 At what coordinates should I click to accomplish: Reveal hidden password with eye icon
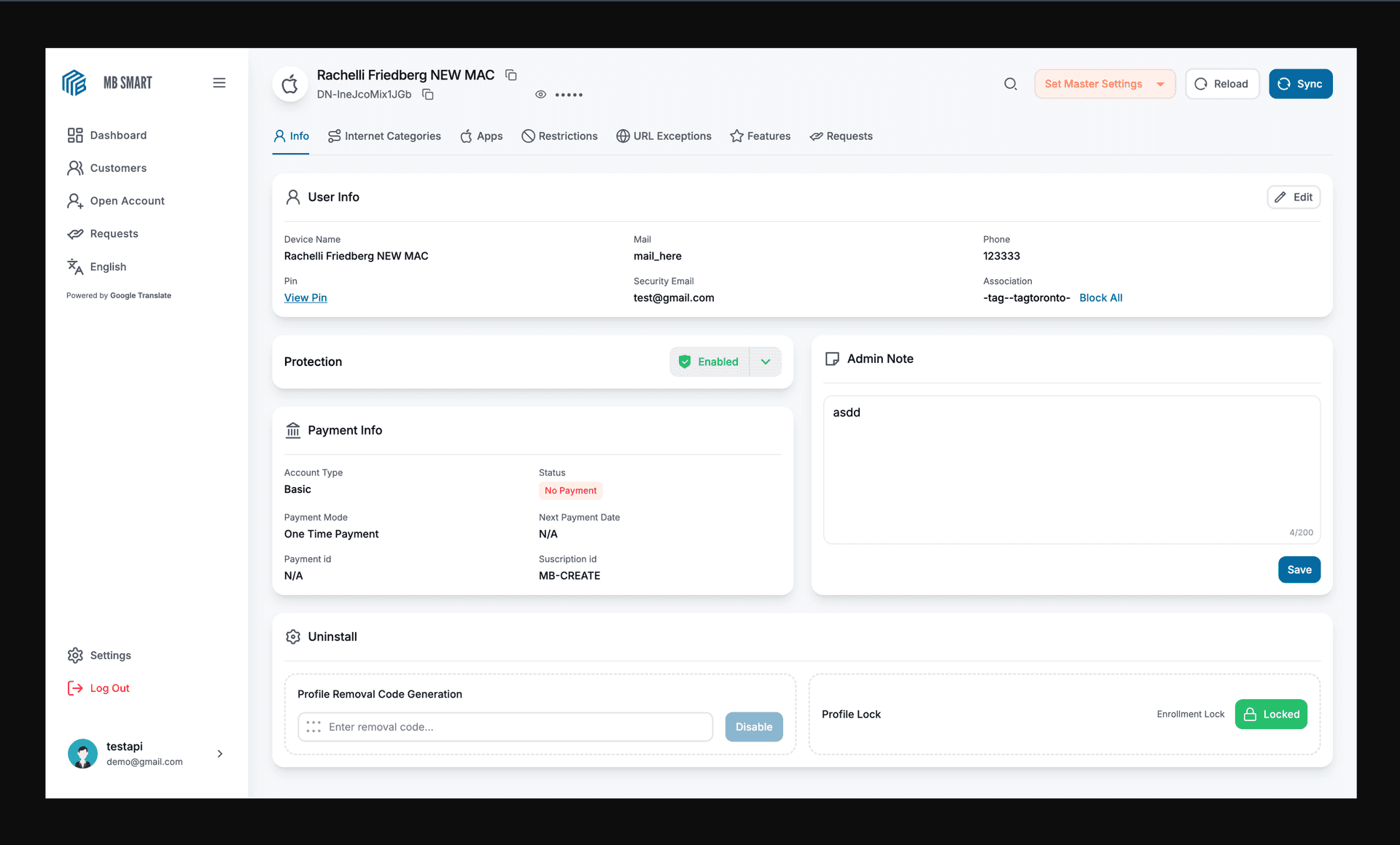point(540,95)
